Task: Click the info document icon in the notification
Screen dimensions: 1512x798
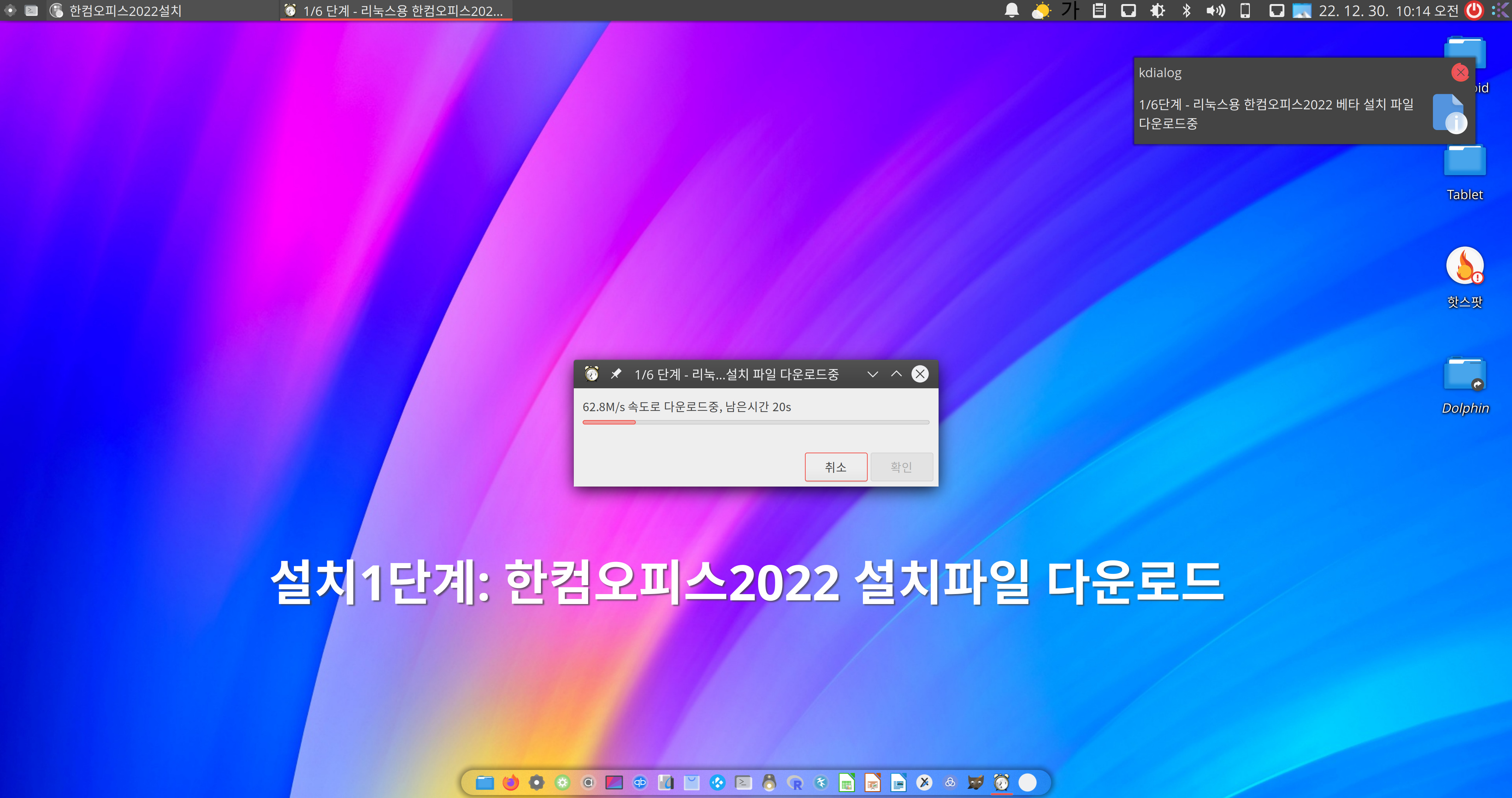Action: [1450, 113]
